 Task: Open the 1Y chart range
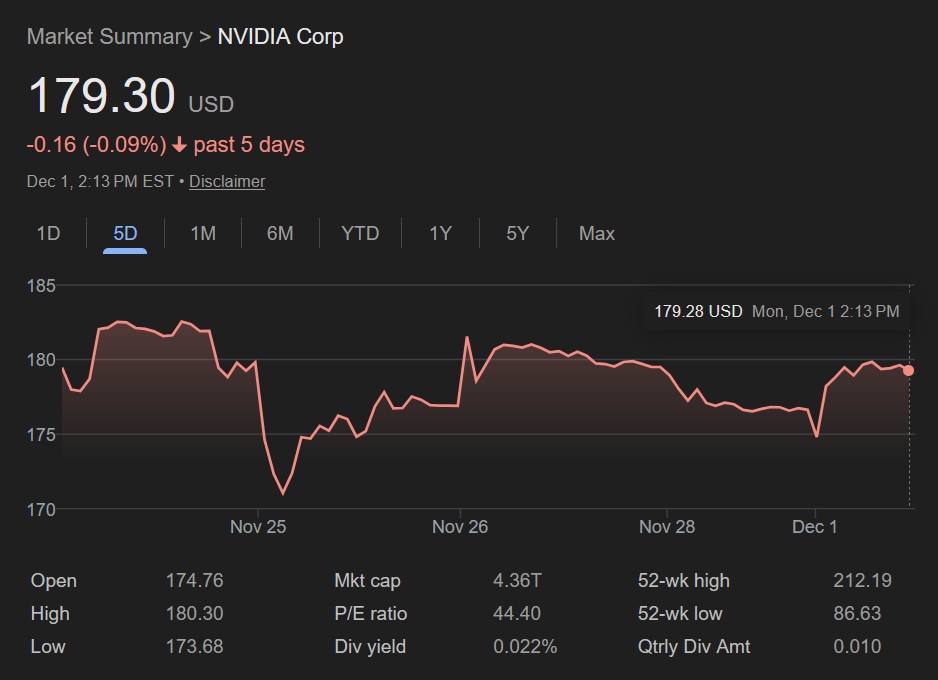click(440, 233)
